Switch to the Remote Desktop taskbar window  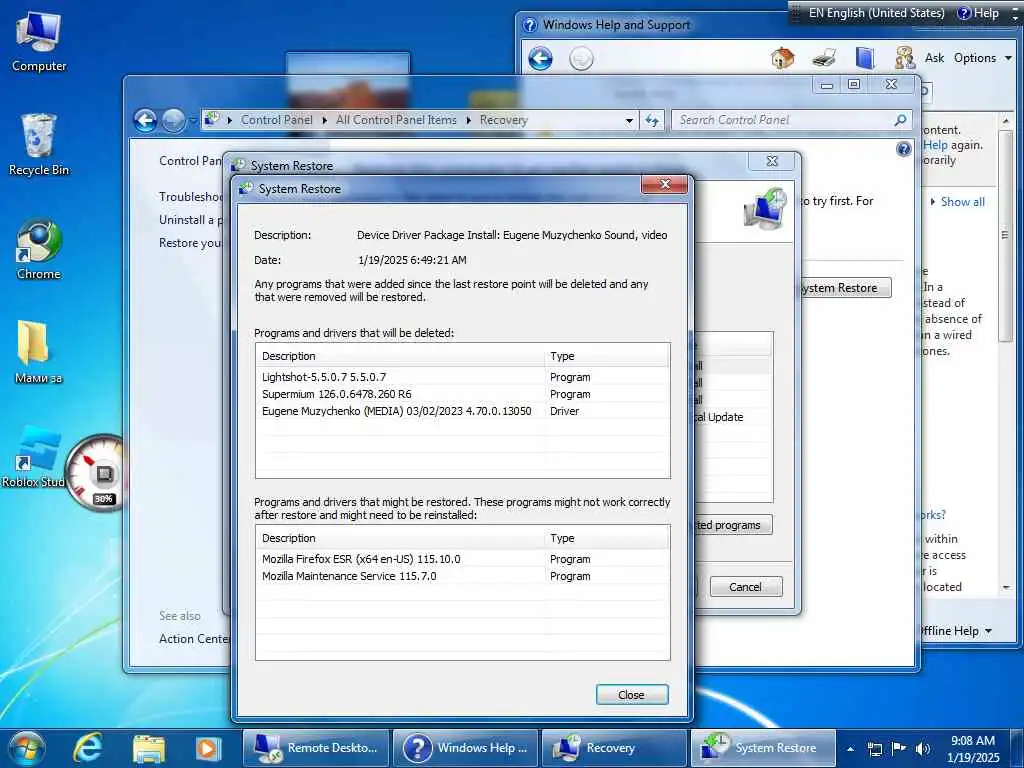(x=316, y=748)
